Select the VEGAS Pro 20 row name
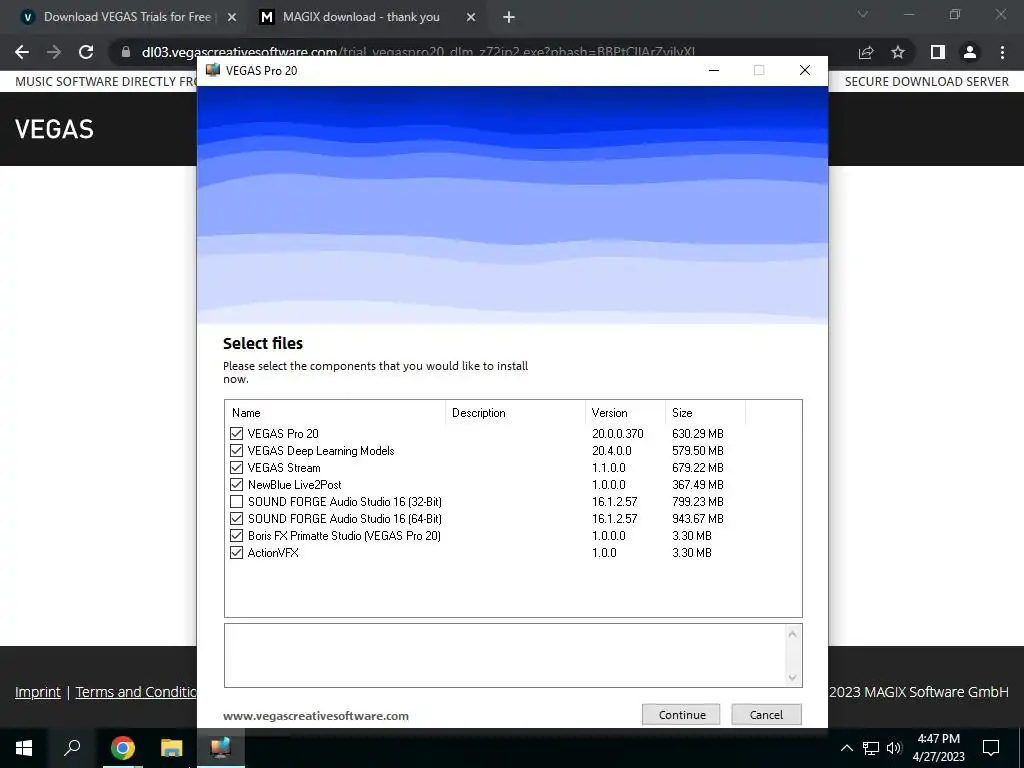This screenshot has height=768, width=1024. pyautogui.click(x=283, y=434)
